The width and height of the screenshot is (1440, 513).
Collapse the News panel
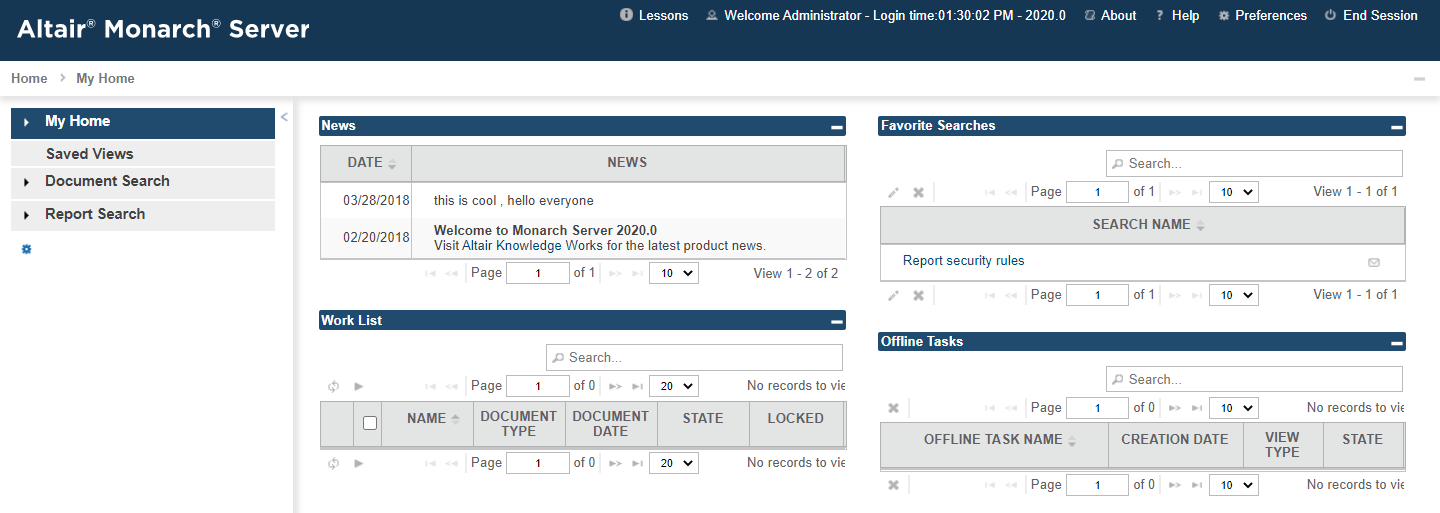[x=836, y=127]
